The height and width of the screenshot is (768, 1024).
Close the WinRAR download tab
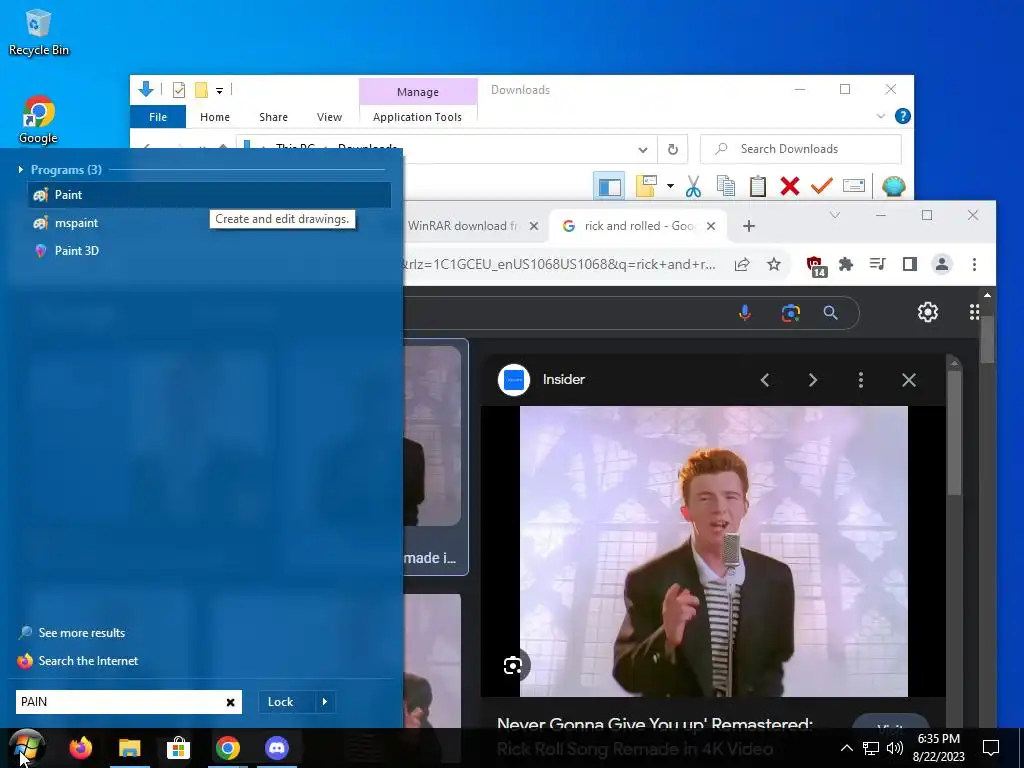coord(534,226)
